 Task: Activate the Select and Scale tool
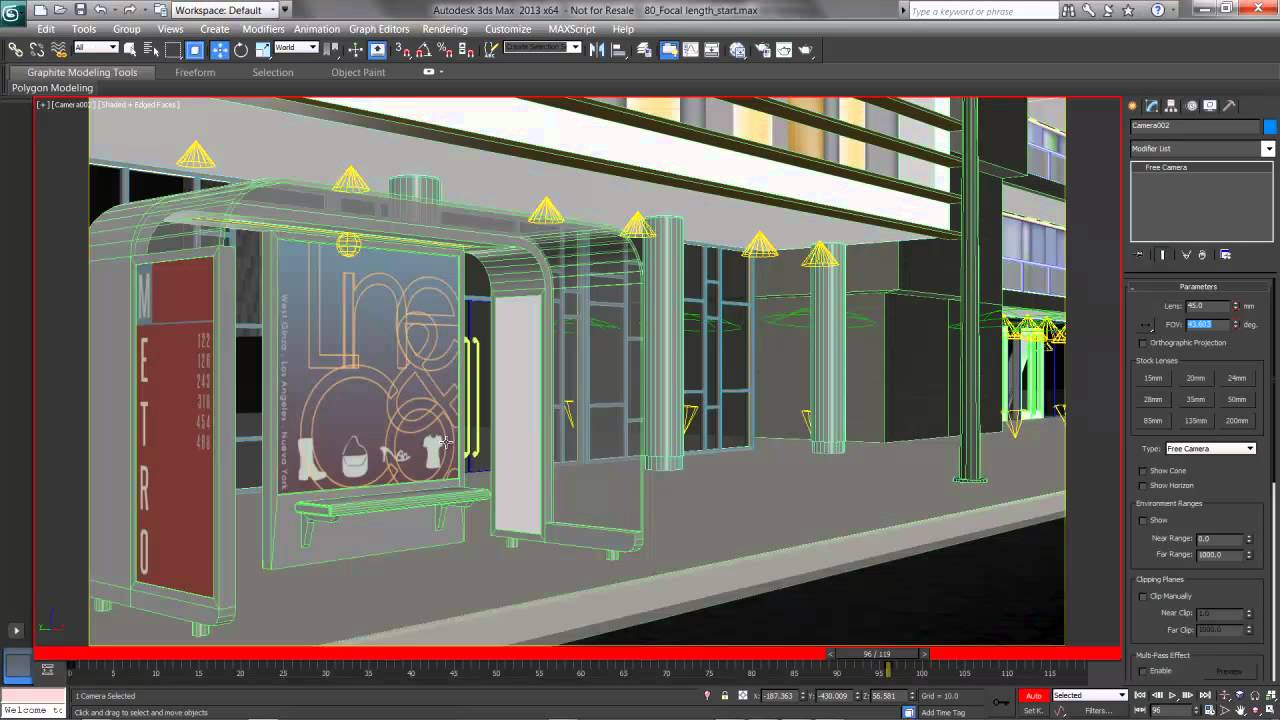pos(263,49)
